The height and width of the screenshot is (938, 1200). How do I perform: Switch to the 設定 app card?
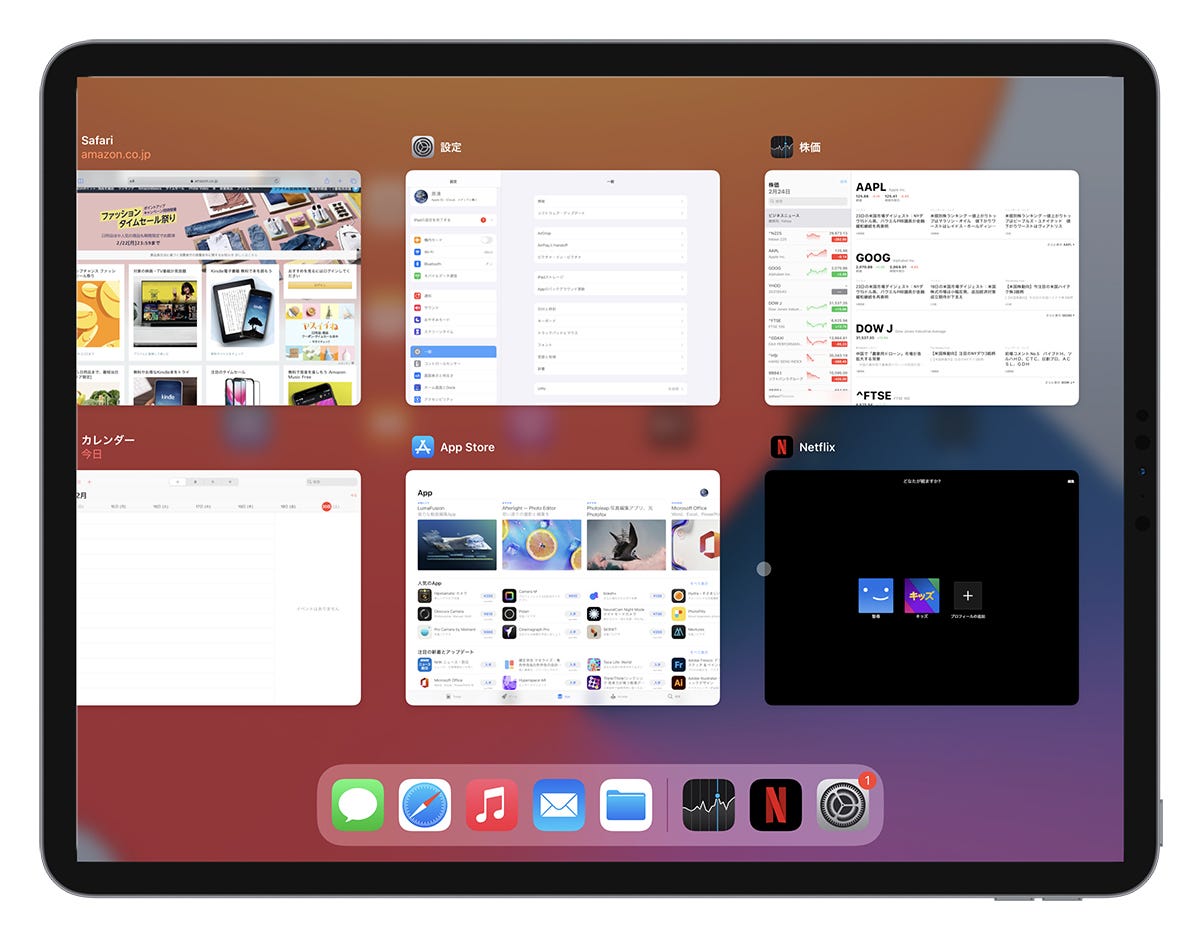(563, 288)
